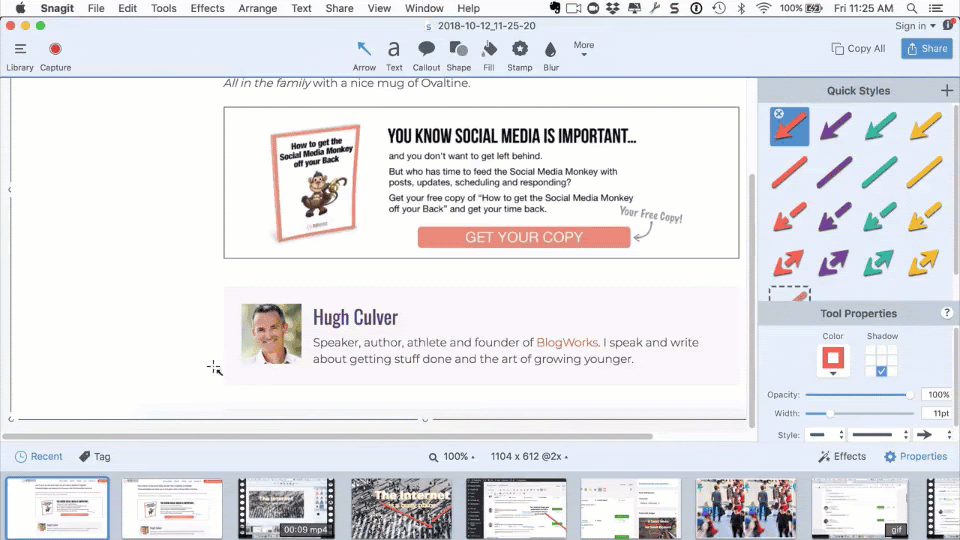Screen dimensions: 960x540
Task: Apply the purple plain line quick style
Action: point(834,172)
